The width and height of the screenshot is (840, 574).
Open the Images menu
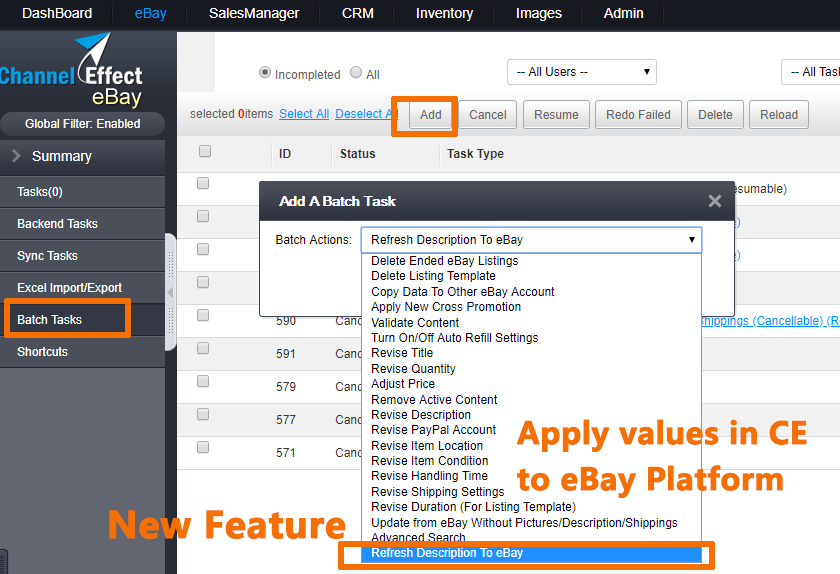tap(538, 13)
